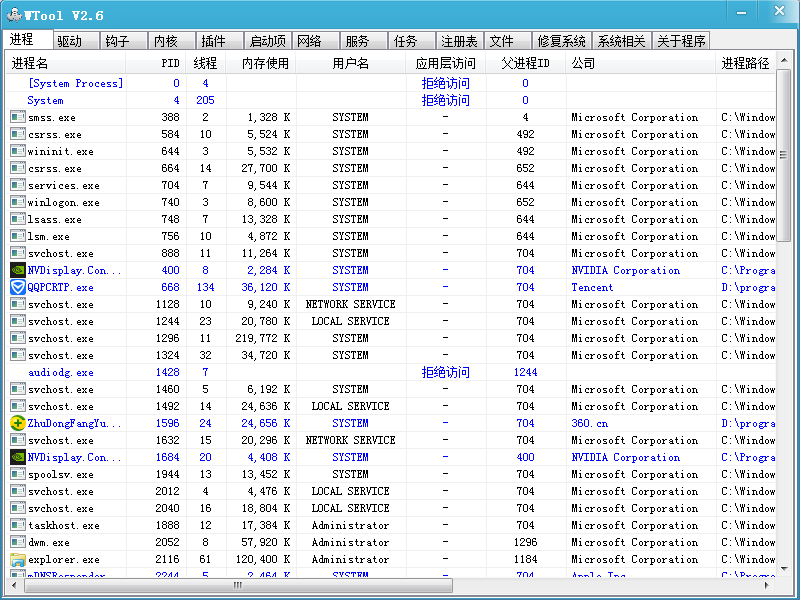Viewport: 800px width, 600px height.
Task: Open the 钩子 tab
Action: [124, 41]
